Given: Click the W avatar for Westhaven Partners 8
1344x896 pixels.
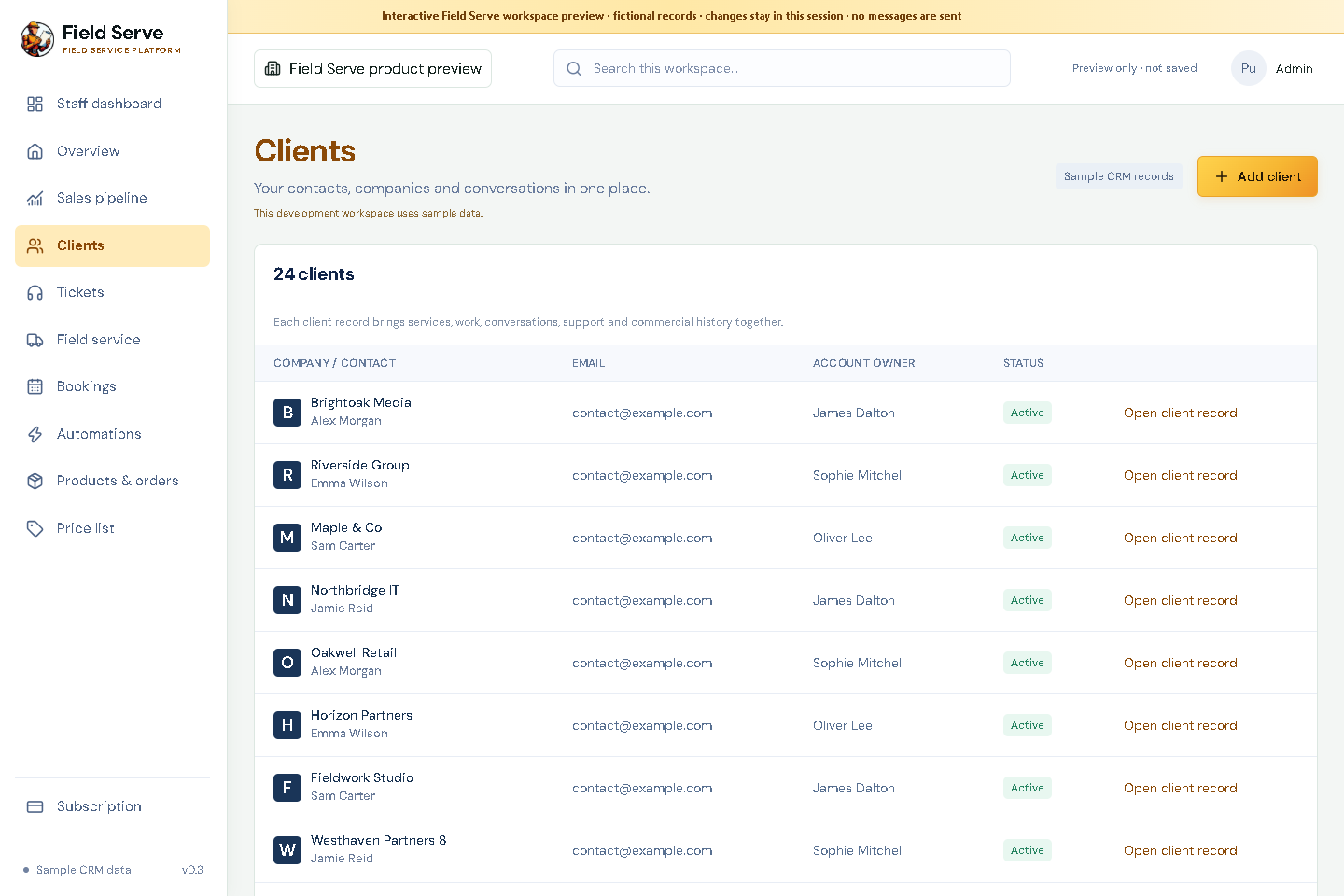Looking at the screenshot, I should click(x=287, y=850).
